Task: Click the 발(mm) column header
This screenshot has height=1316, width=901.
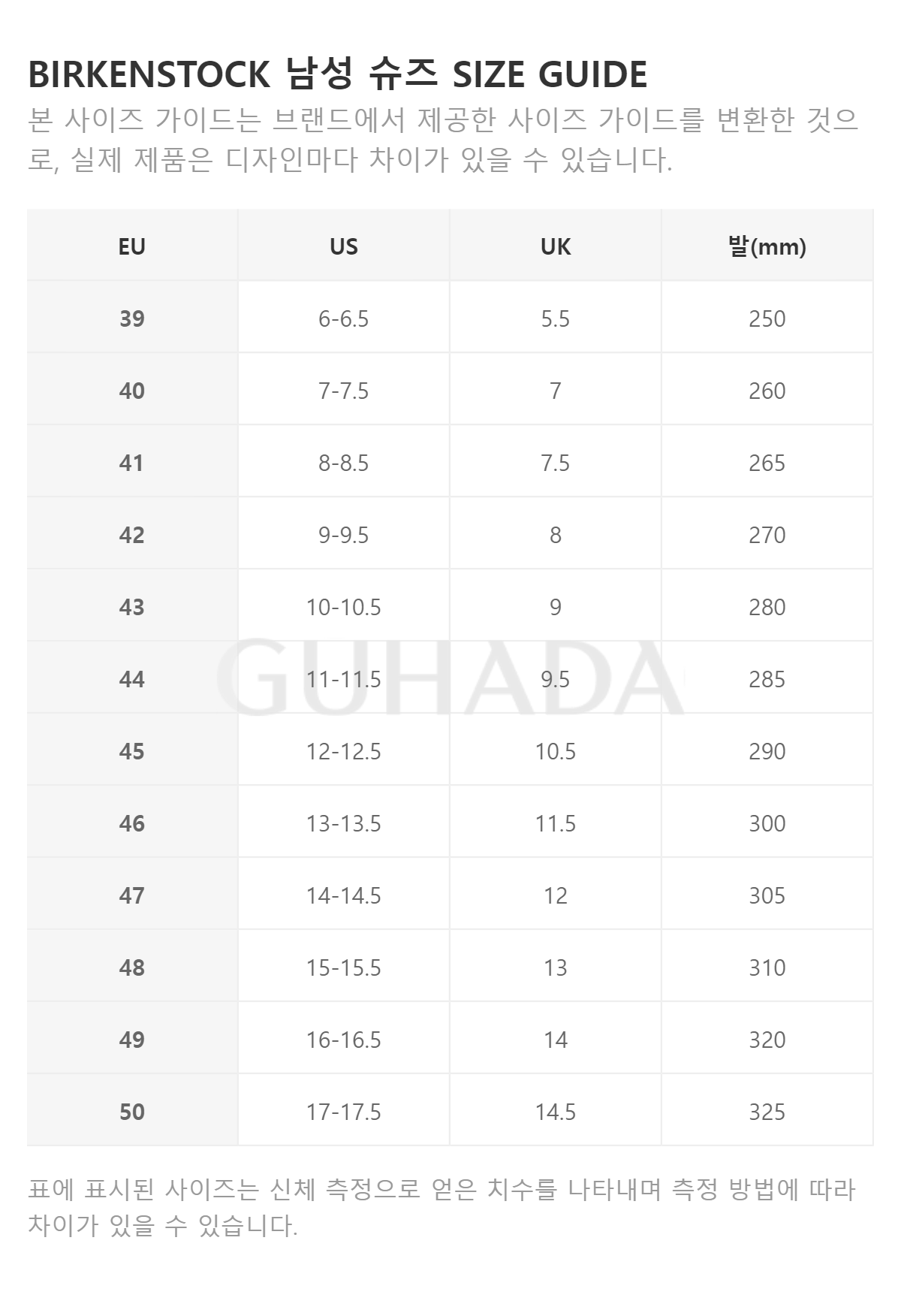Action: [767, 246]
